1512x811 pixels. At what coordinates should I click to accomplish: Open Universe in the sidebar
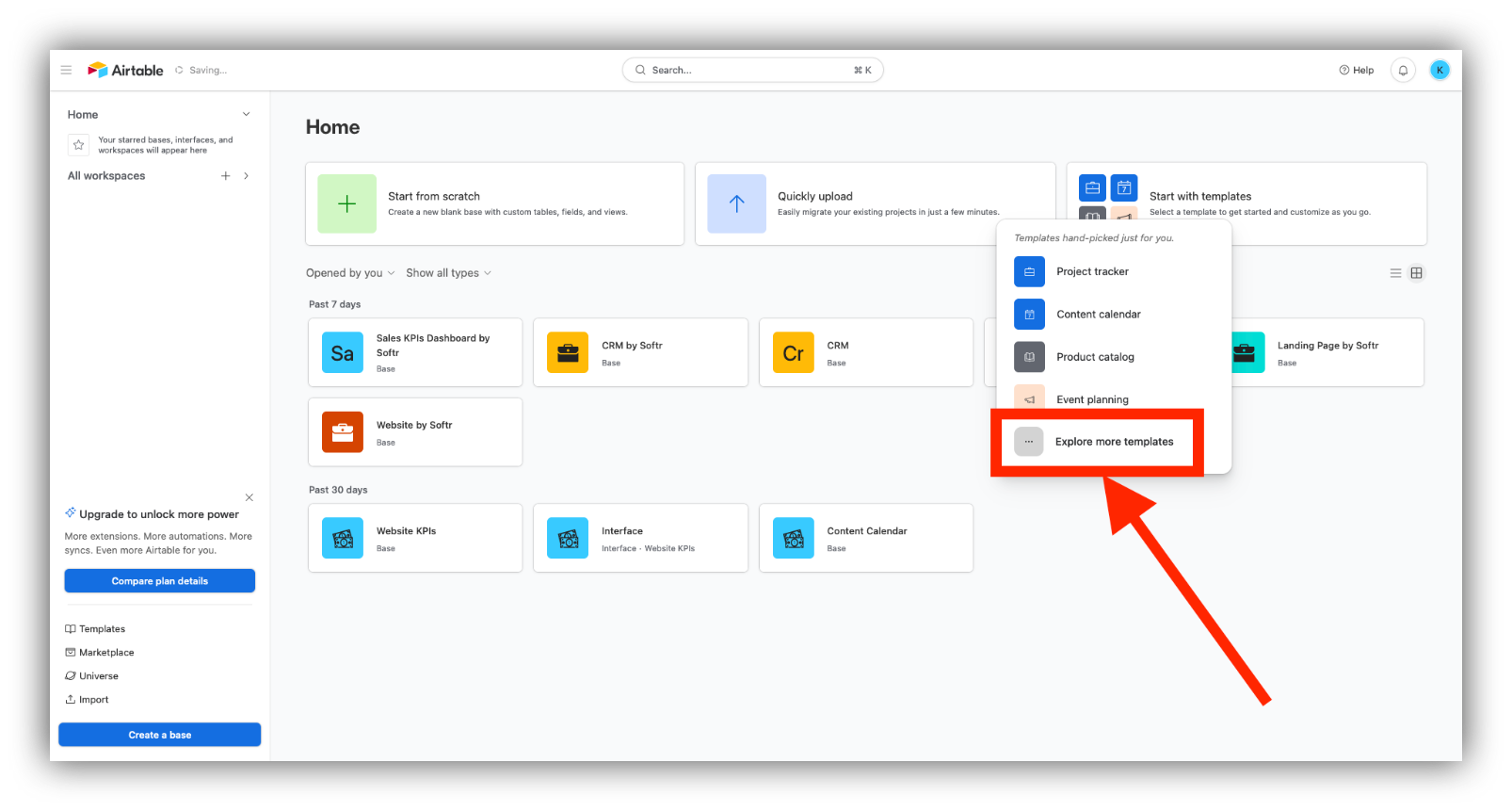coord(91,676)
